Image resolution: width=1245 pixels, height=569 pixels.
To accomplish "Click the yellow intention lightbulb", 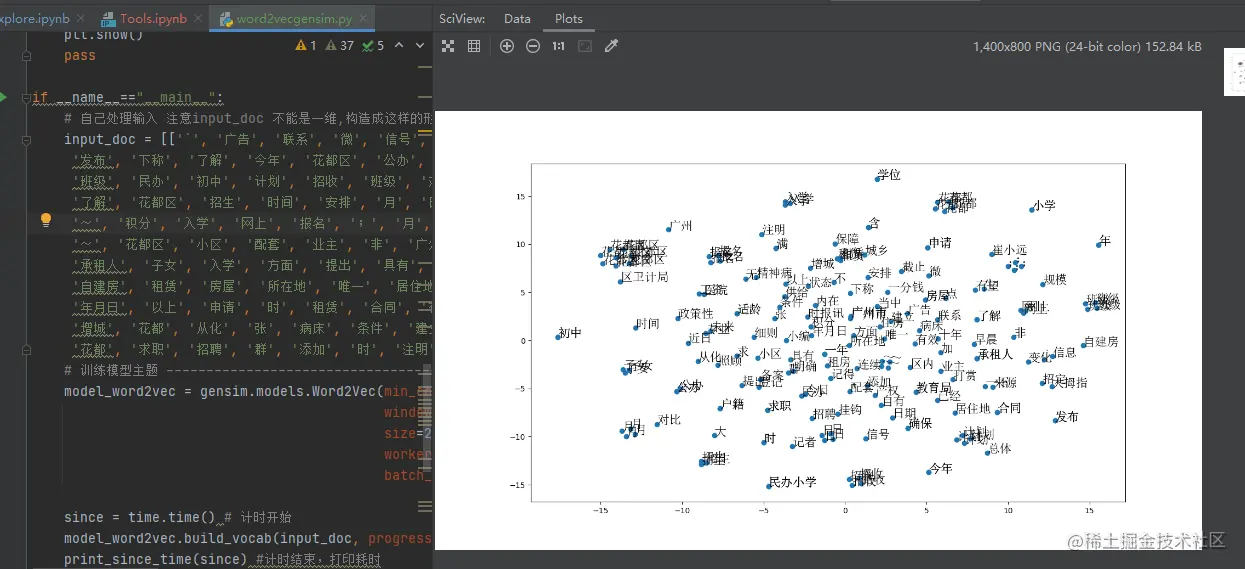I will point(45,219).
